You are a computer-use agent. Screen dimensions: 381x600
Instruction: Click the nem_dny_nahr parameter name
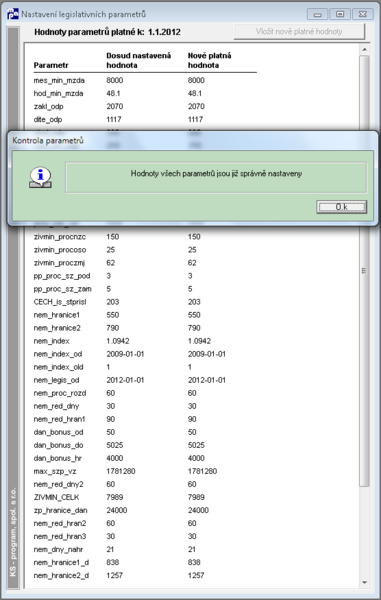point(58,549)
